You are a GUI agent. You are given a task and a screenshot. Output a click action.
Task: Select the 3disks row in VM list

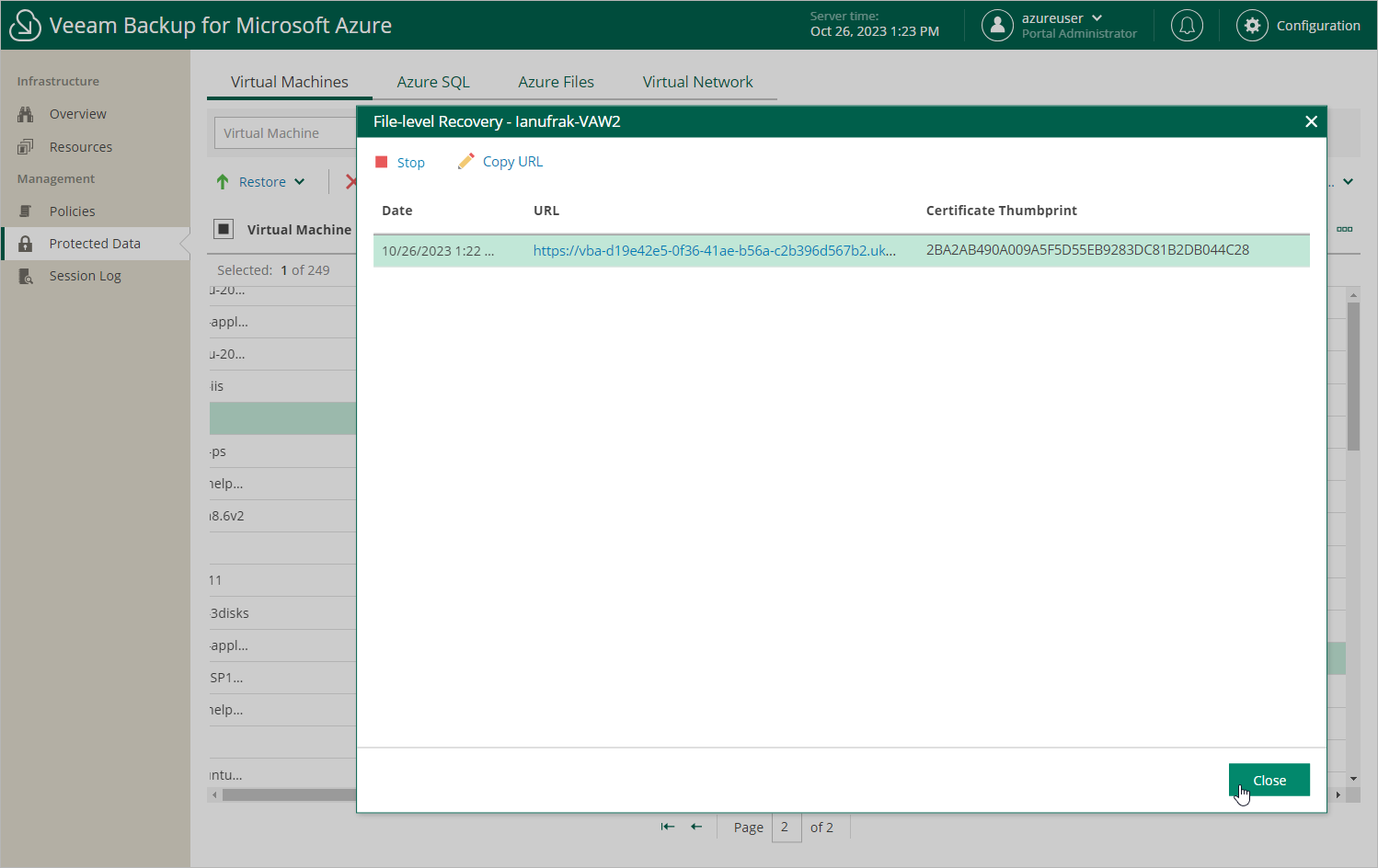pos(281,613)
